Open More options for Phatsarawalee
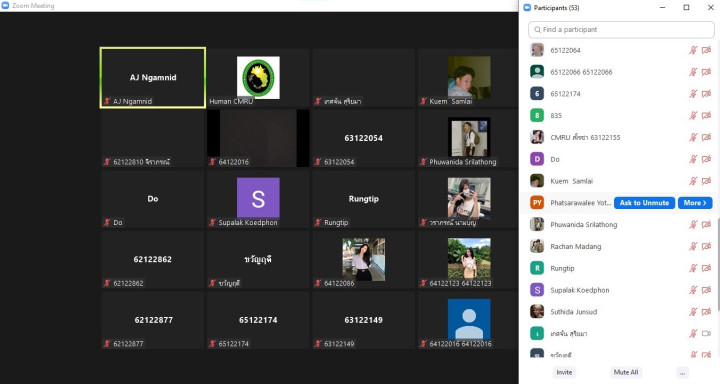 click(695, 203)
